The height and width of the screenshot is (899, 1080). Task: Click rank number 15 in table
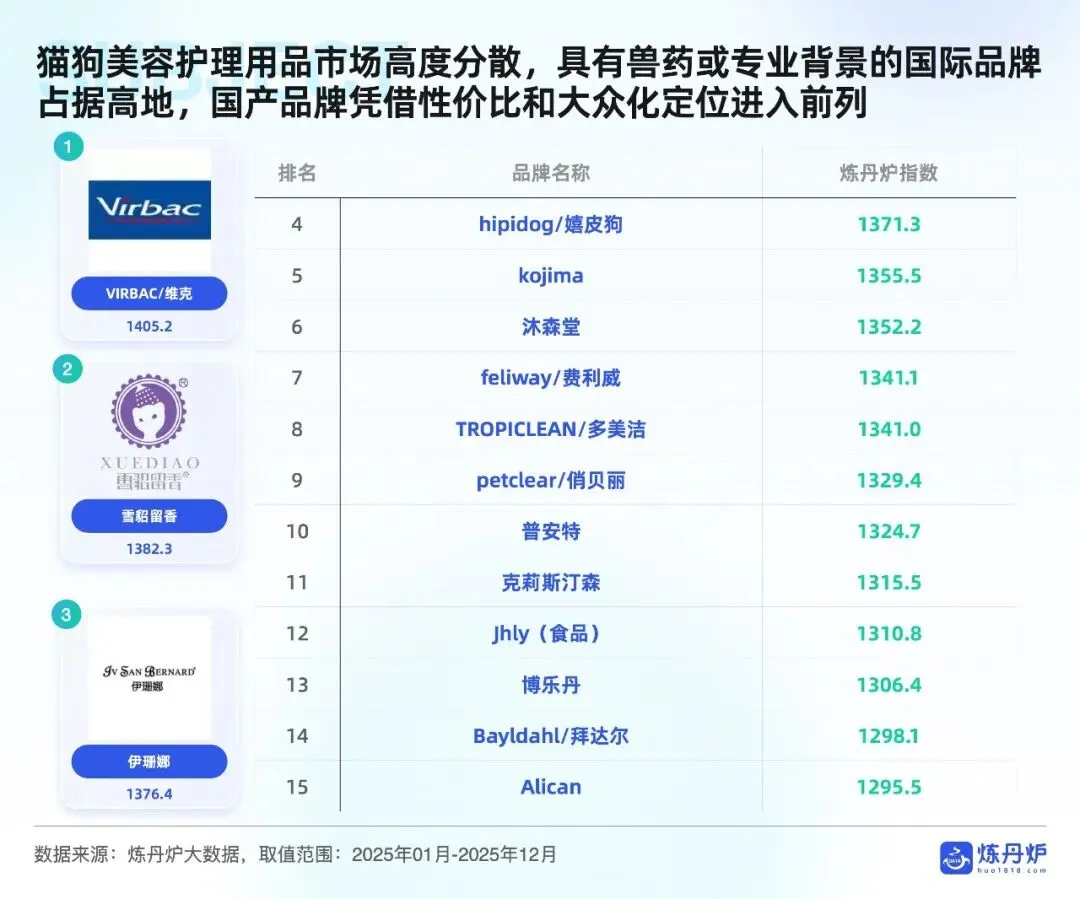297,787
